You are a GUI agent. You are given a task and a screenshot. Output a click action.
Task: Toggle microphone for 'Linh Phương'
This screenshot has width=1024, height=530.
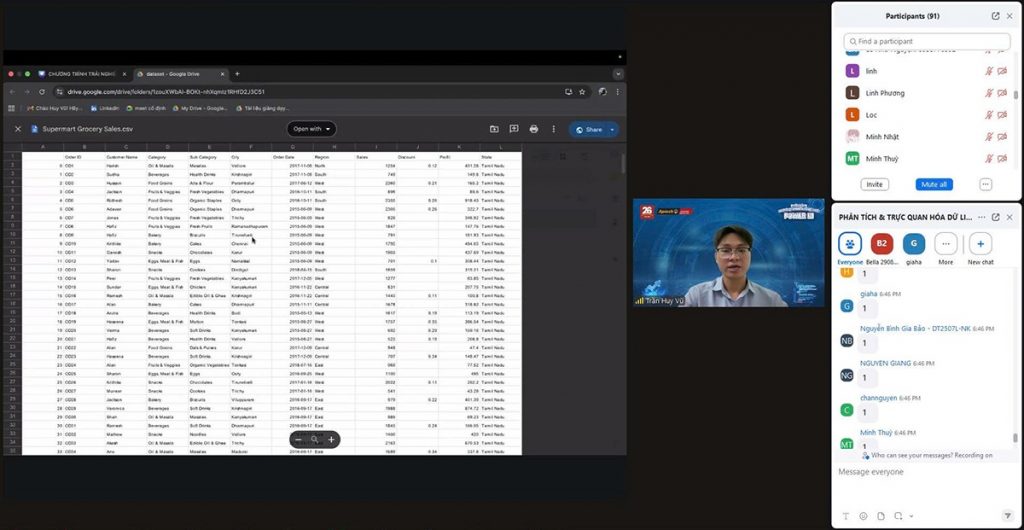(x=989, y=93)
